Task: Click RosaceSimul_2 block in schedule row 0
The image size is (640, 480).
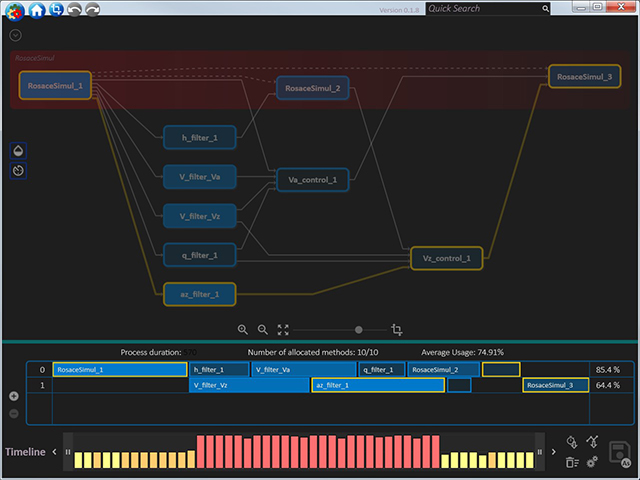Action: click(x=444, y=369)
